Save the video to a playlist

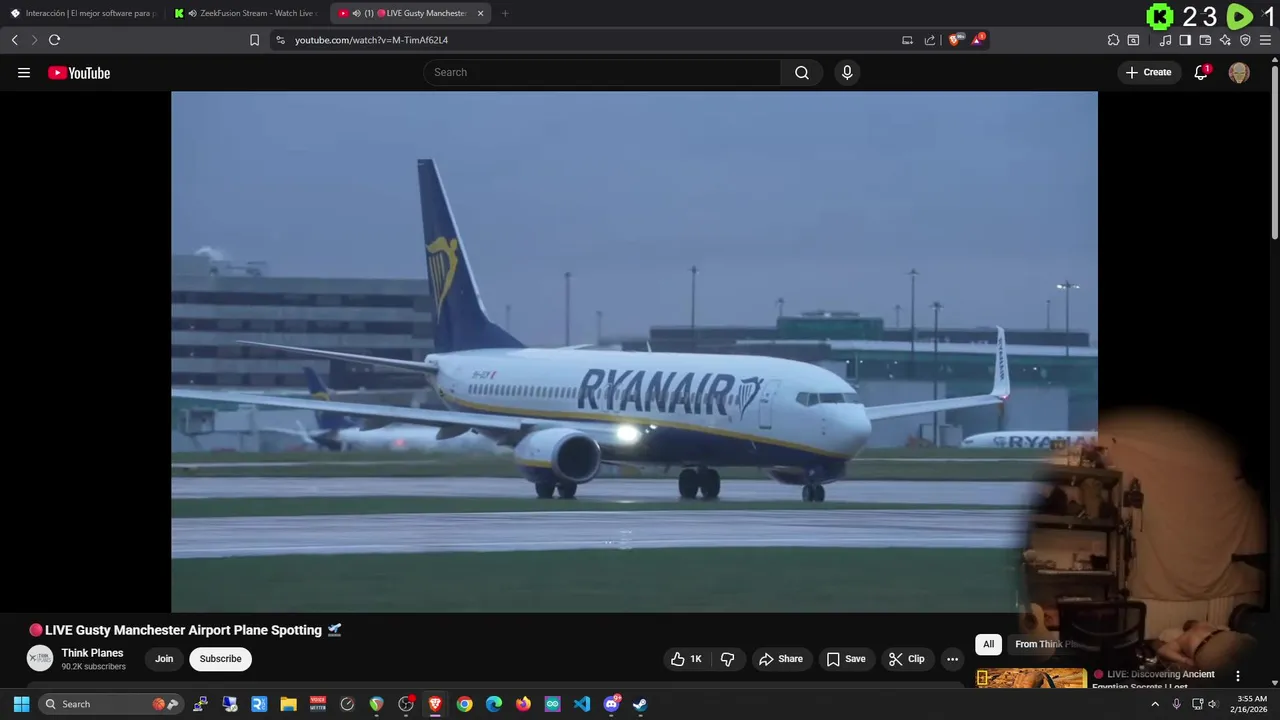coord(846,659)
